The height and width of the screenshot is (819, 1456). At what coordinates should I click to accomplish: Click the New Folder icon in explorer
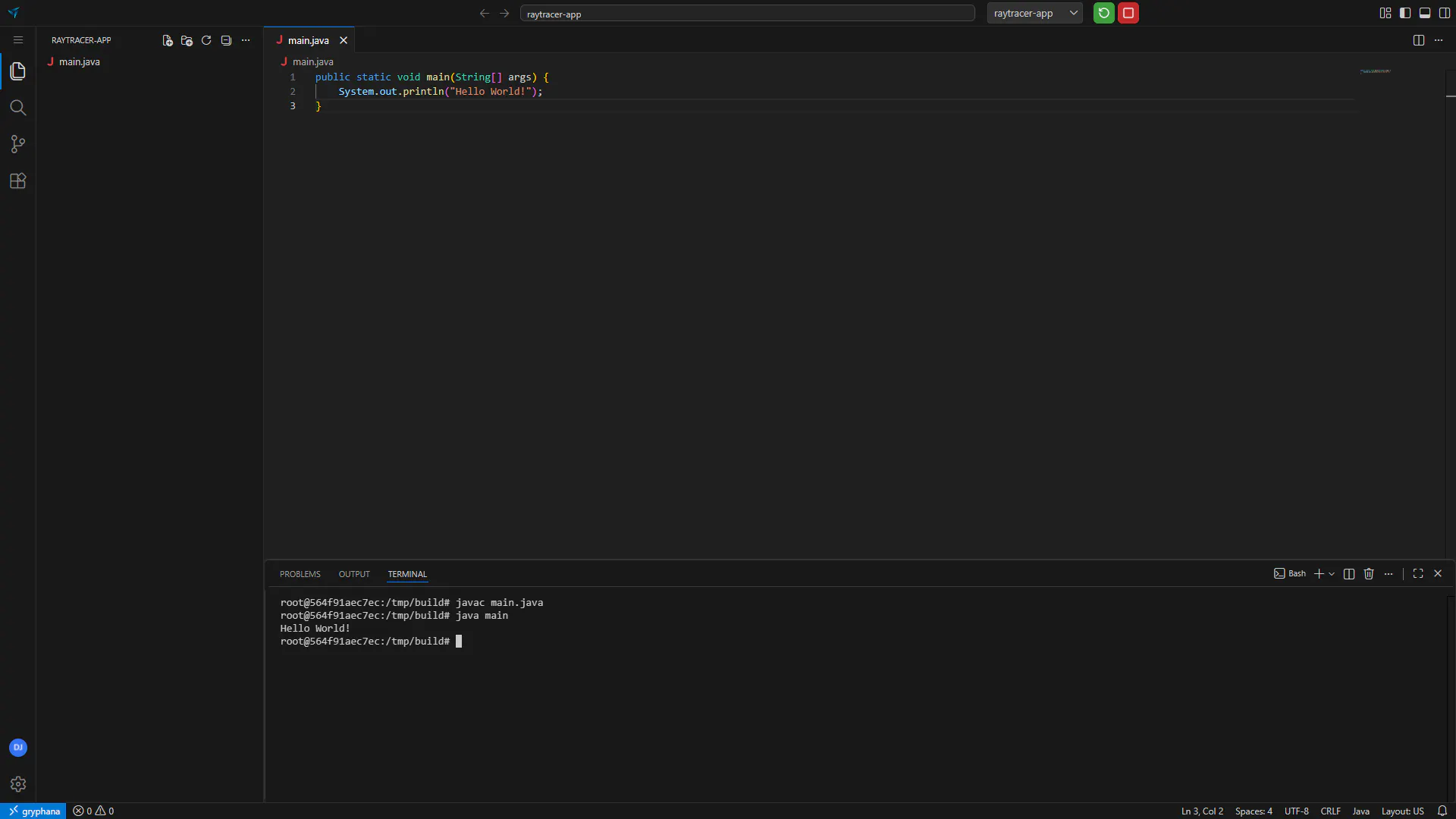pyautogui.click(x=187, y=40)
